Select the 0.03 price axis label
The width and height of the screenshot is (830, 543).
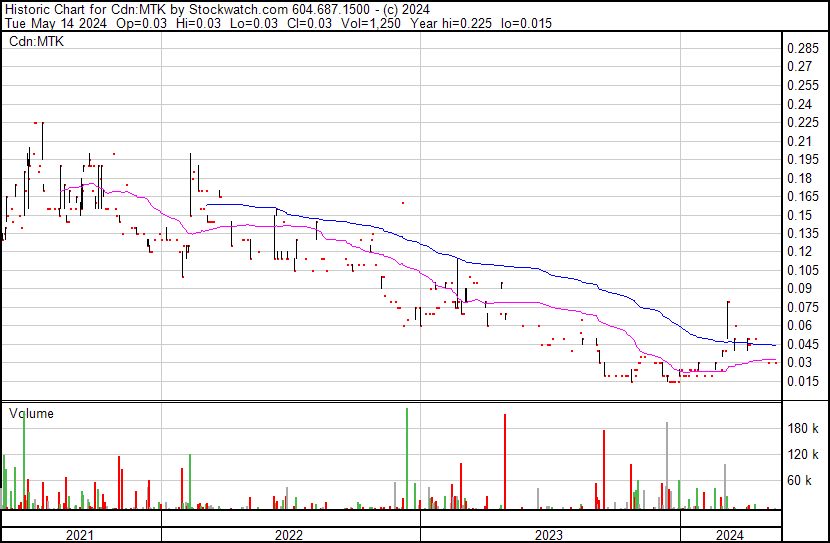coord(799,362)
